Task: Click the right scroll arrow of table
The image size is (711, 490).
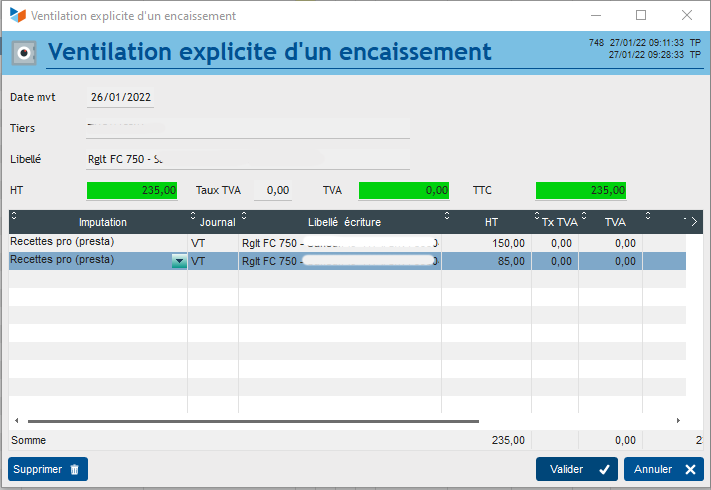Action: pyautogui.click(x=679, y=421)
